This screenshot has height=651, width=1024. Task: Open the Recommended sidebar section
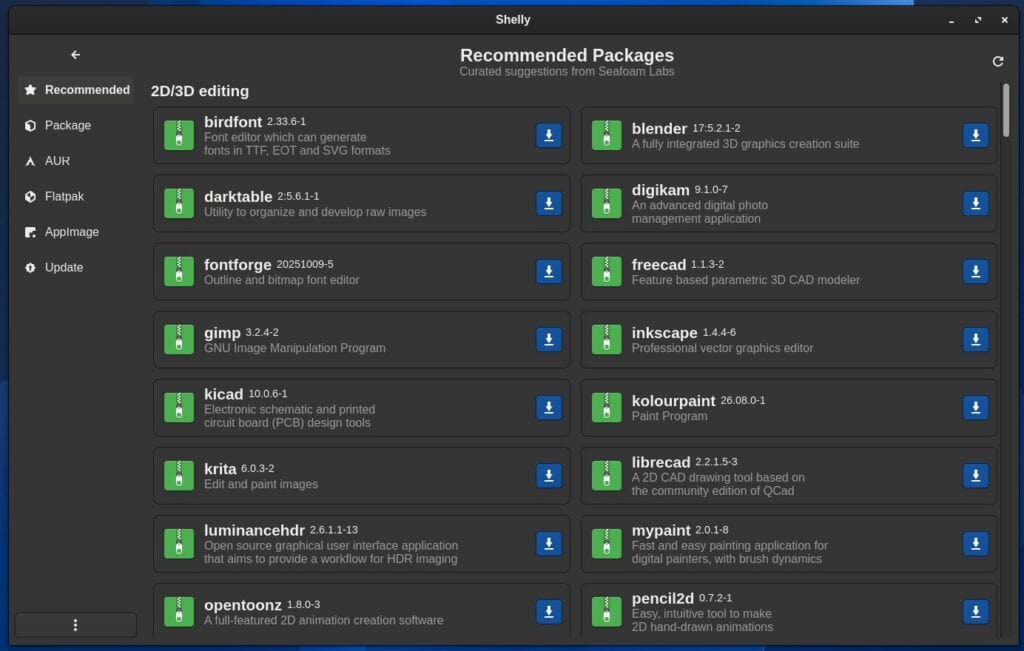tap(76, 90)
